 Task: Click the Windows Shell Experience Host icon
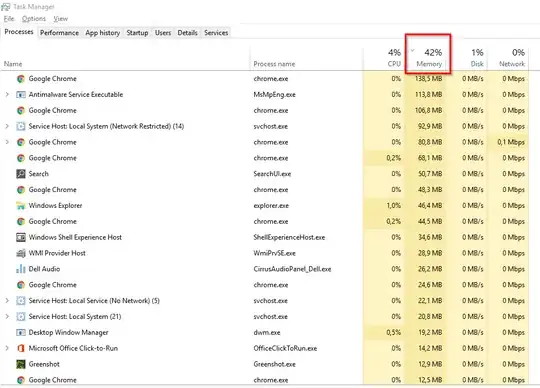pyautogui.click(x=21, y=237)
